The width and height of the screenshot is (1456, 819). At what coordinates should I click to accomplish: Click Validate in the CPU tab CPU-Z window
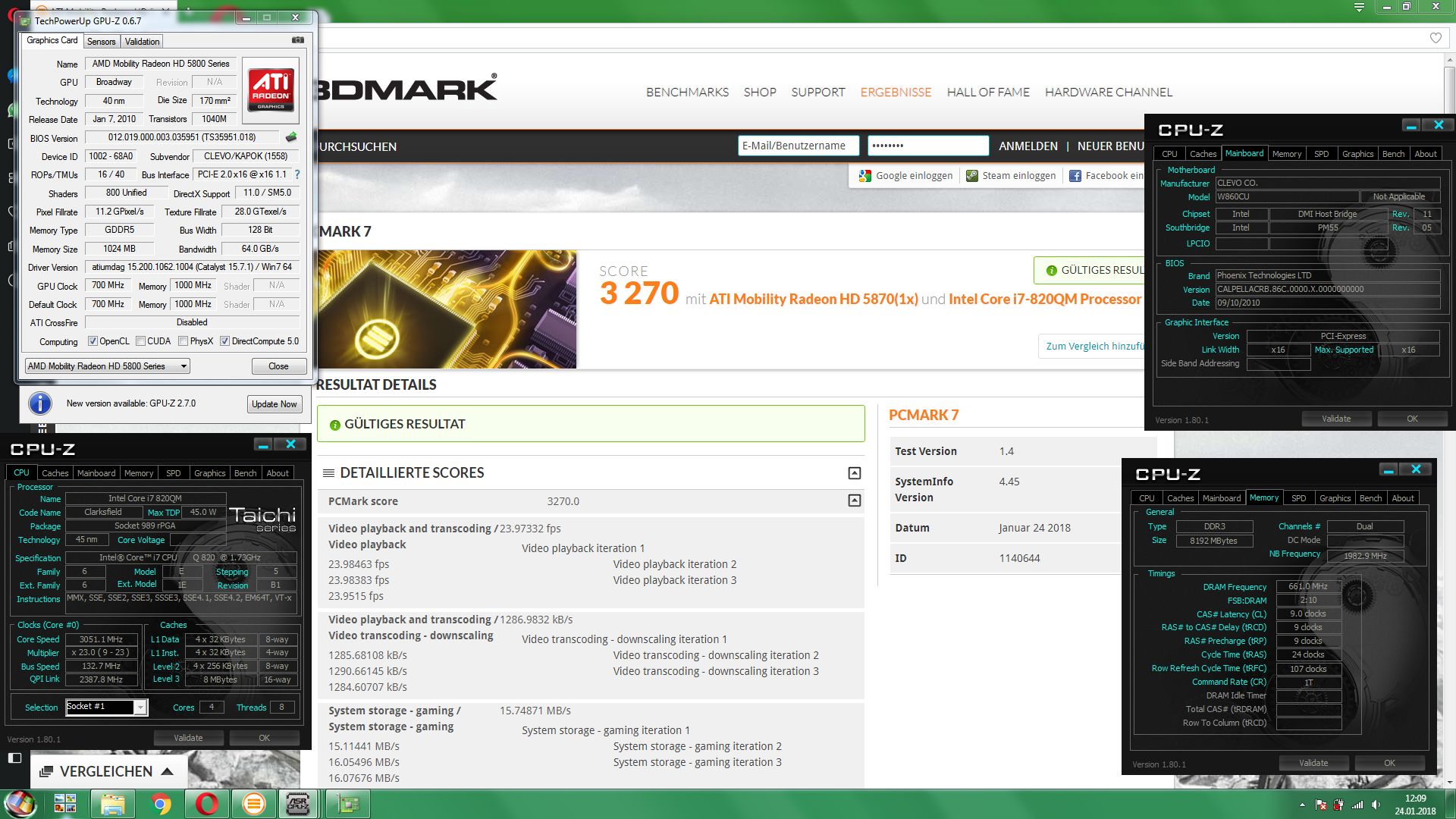pyautogui.click(x=188, y=738)
